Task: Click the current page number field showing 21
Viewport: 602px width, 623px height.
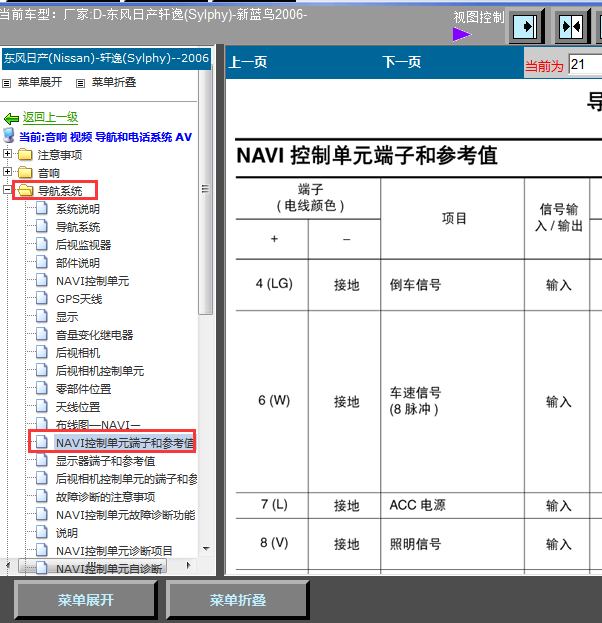Action: click(586, 64)
